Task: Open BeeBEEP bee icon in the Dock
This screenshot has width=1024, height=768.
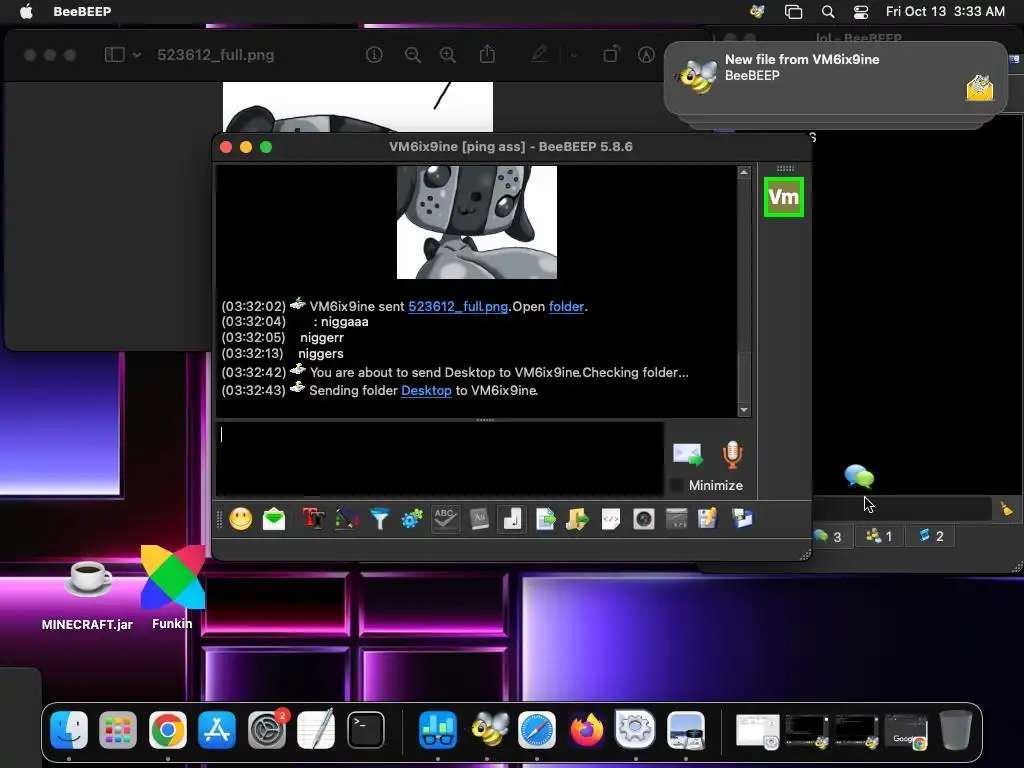Action: (488, 729)
